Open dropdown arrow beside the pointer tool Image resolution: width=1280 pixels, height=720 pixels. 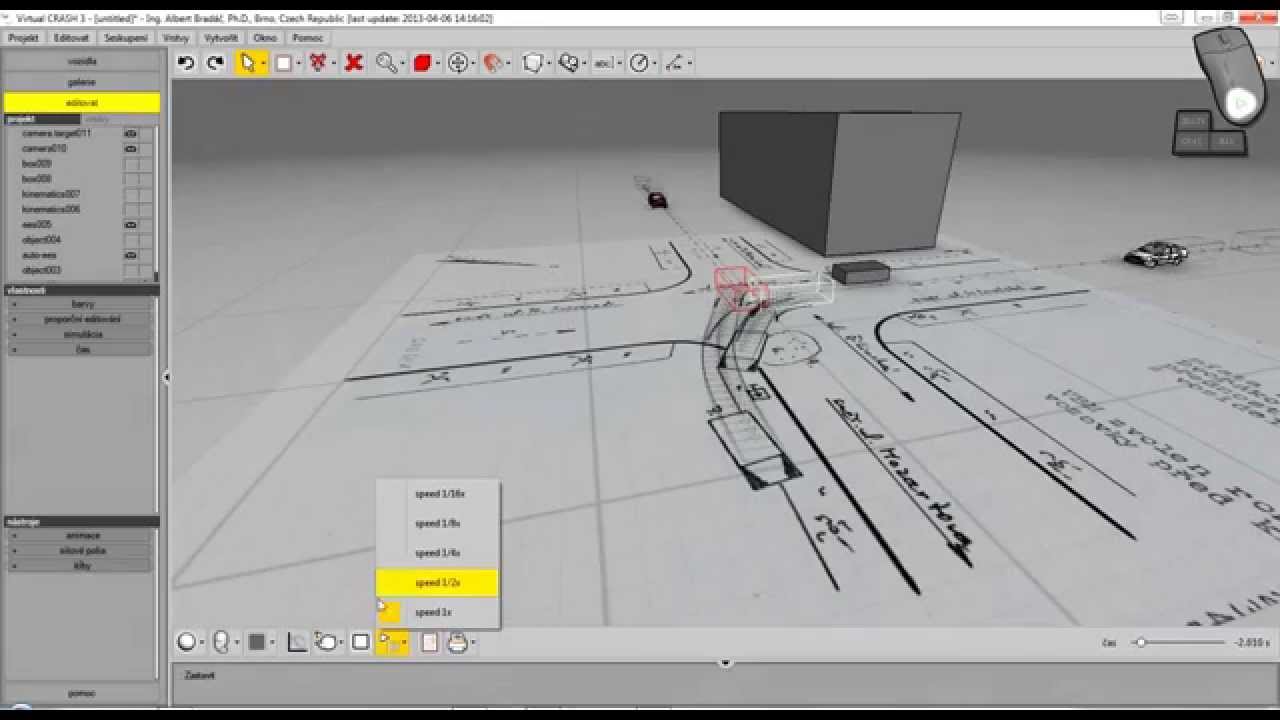coord(263,64)
